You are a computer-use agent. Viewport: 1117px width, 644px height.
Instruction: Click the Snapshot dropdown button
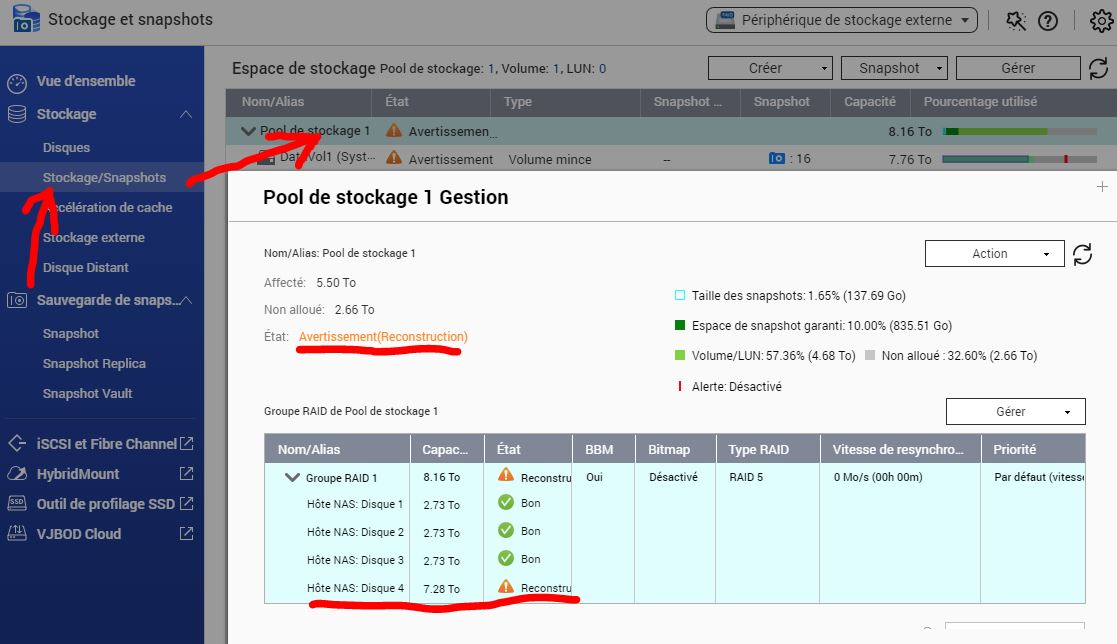click(894, 68)
